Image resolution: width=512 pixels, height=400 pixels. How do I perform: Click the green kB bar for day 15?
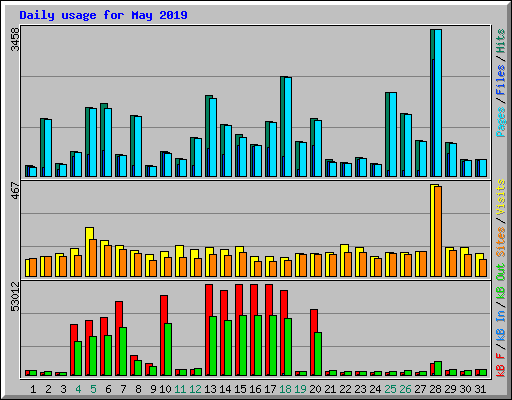pos(243,346)
